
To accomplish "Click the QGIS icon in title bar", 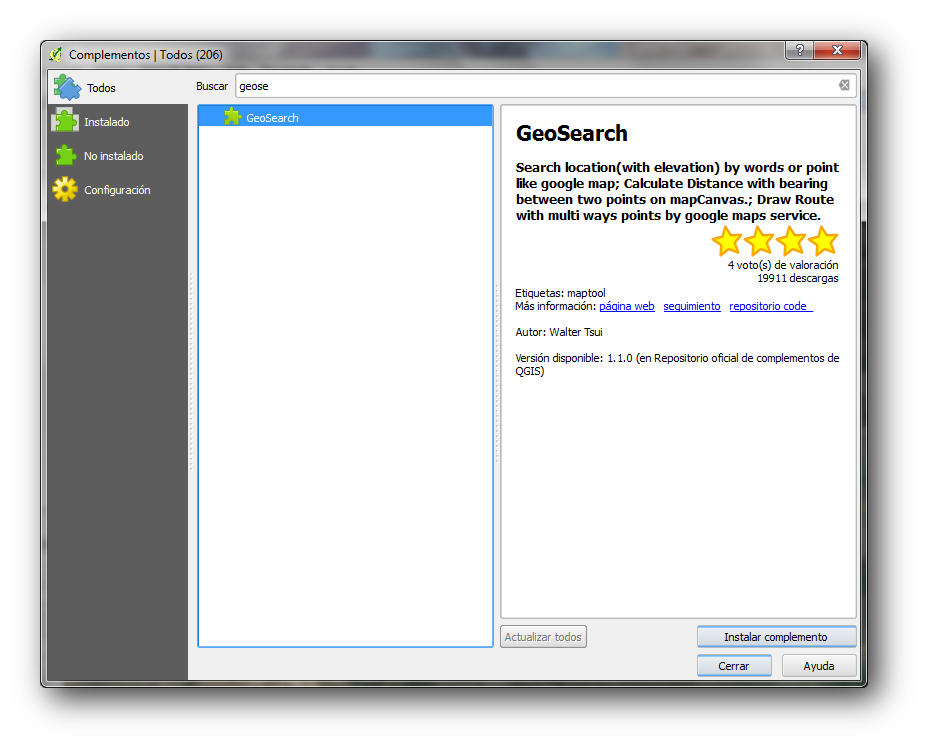I will pyautogui.click(x=56, y=54).
